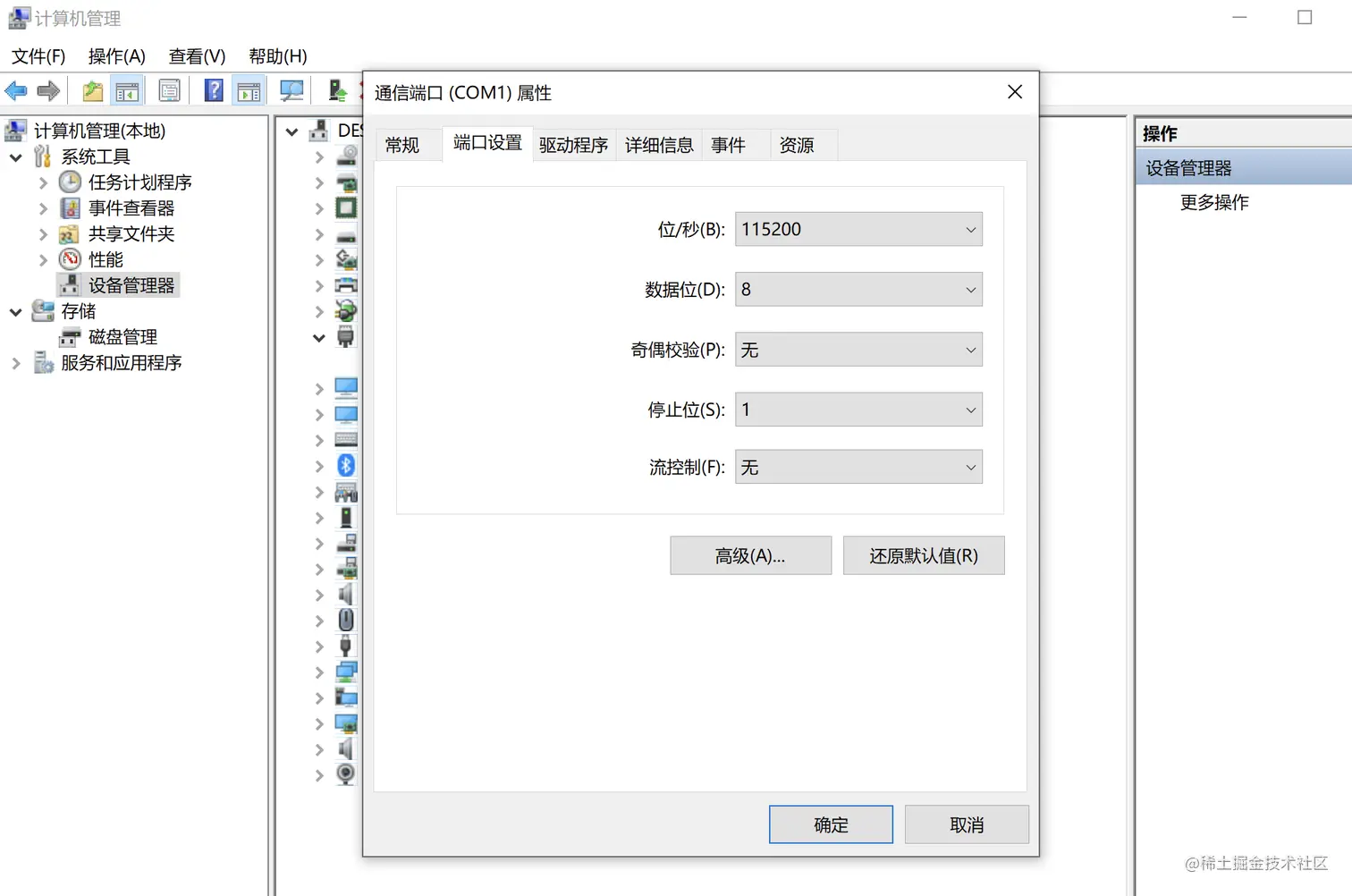Open the 奇偶校验(P) parity dropdown
1352x896 pixels.
click(x=858, y=350)
